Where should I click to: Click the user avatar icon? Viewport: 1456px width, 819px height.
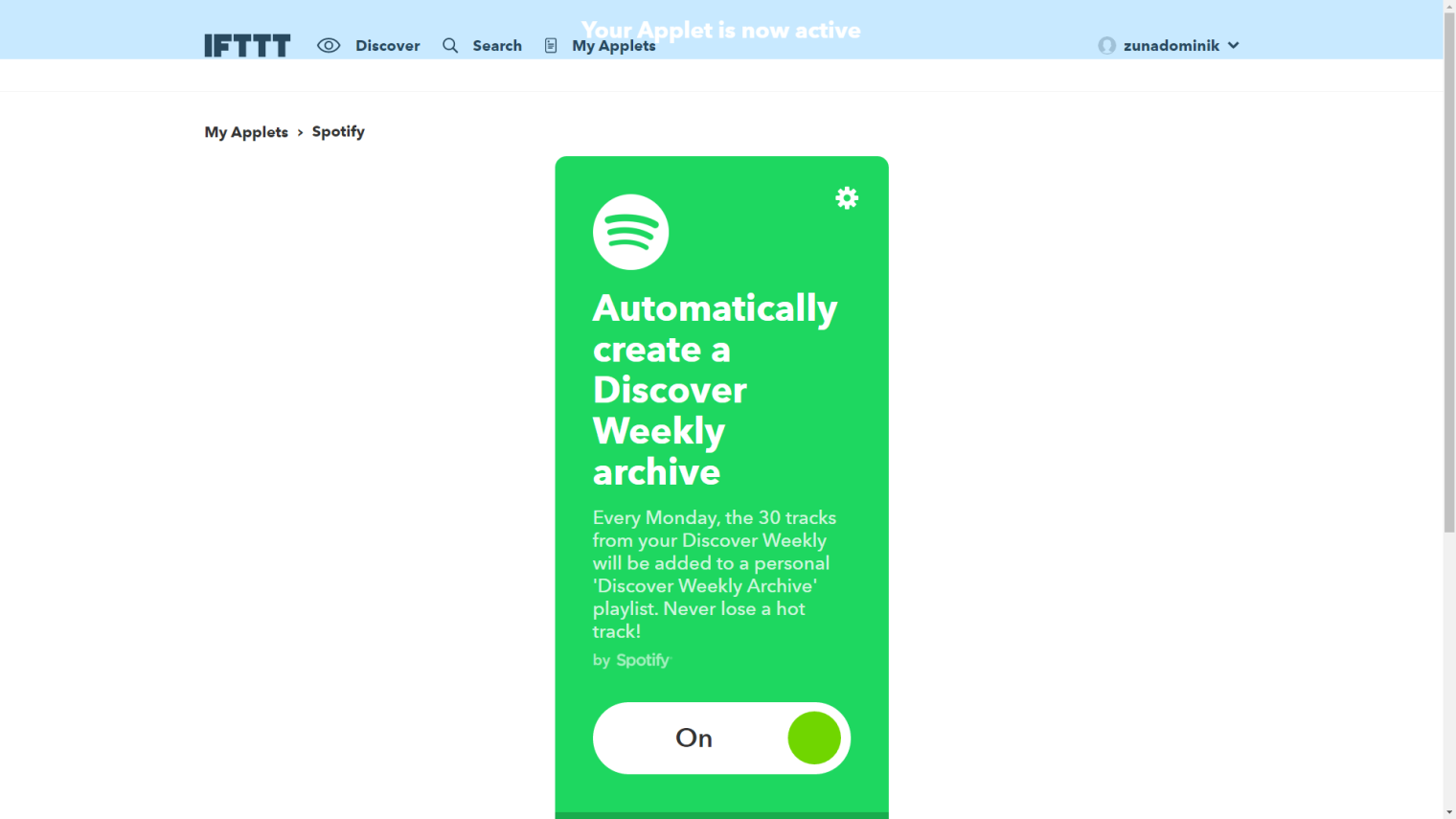(x=1107, y=45)
